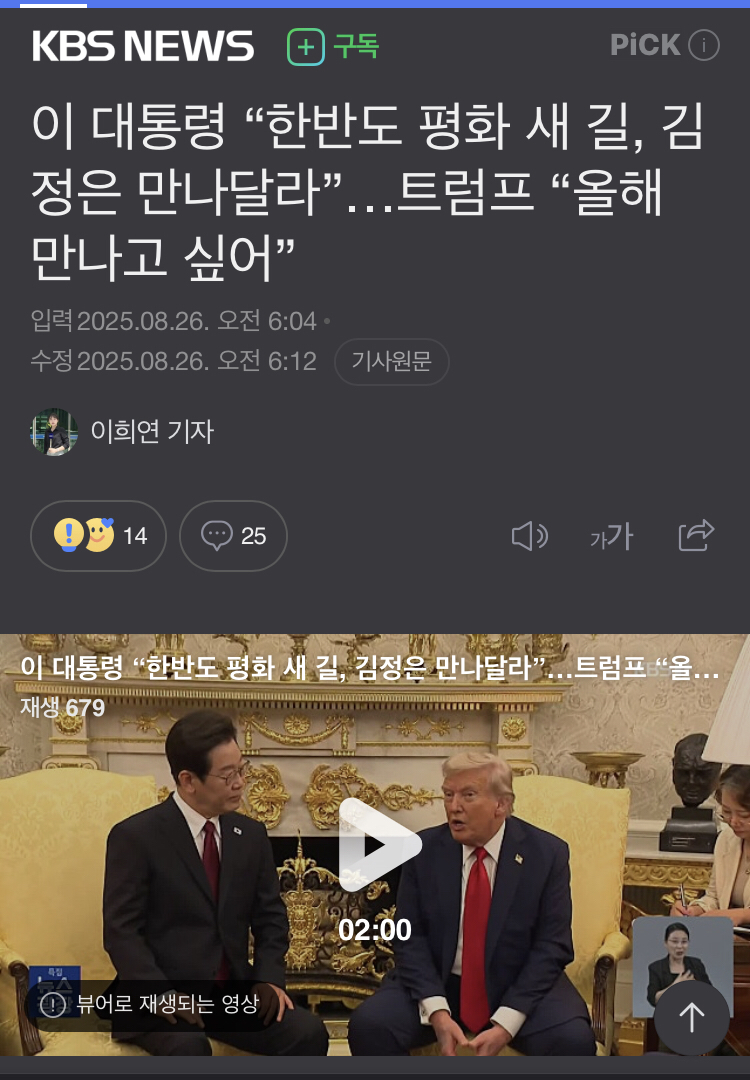Open the video title overlay text
Image resolution: width=750 pixels, height=1080 pixels.
[x=370, y=667]
